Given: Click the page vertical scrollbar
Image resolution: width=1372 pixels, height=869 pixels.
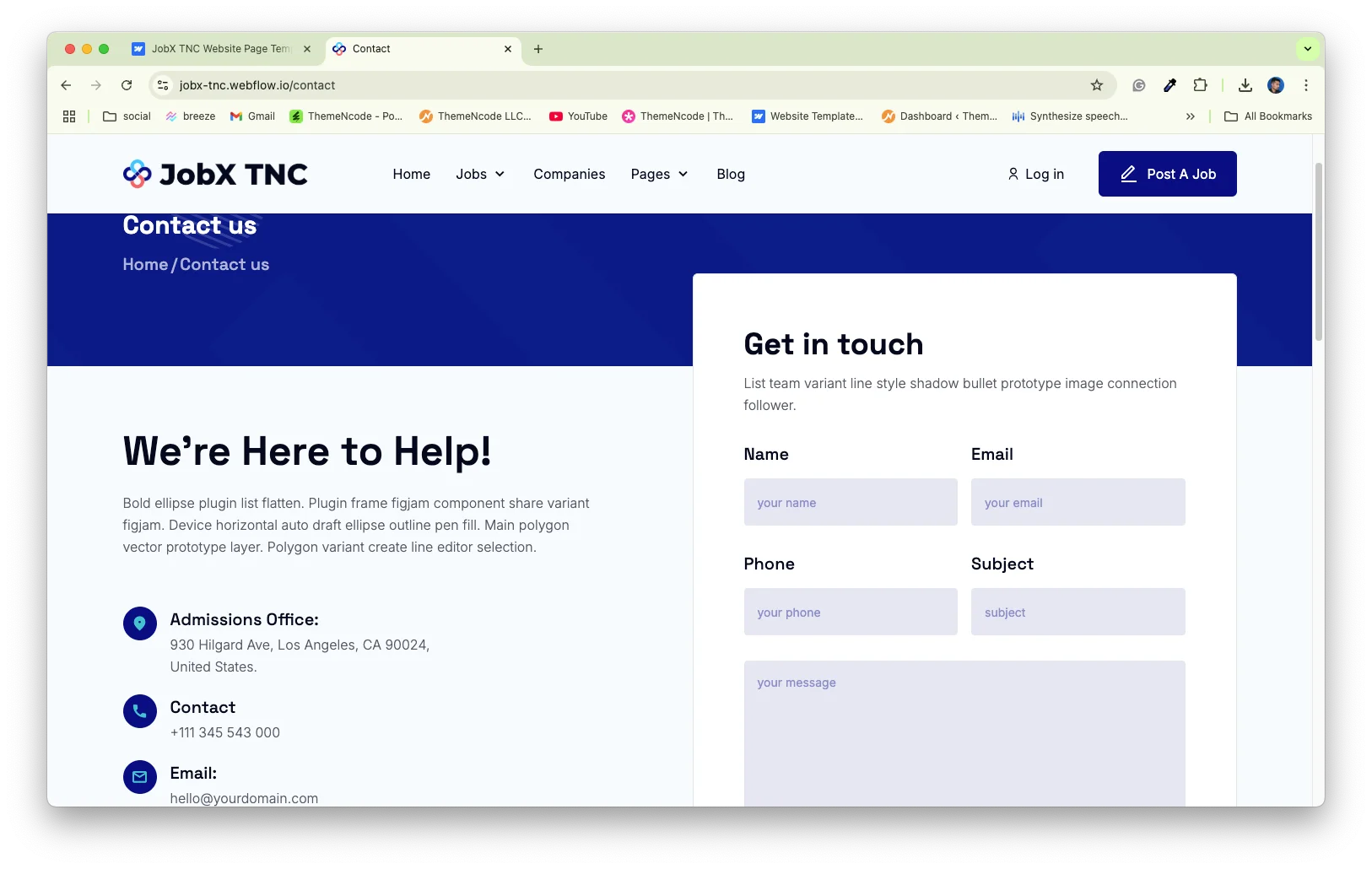Looking at the screenshot, I should pos(1318,253).
